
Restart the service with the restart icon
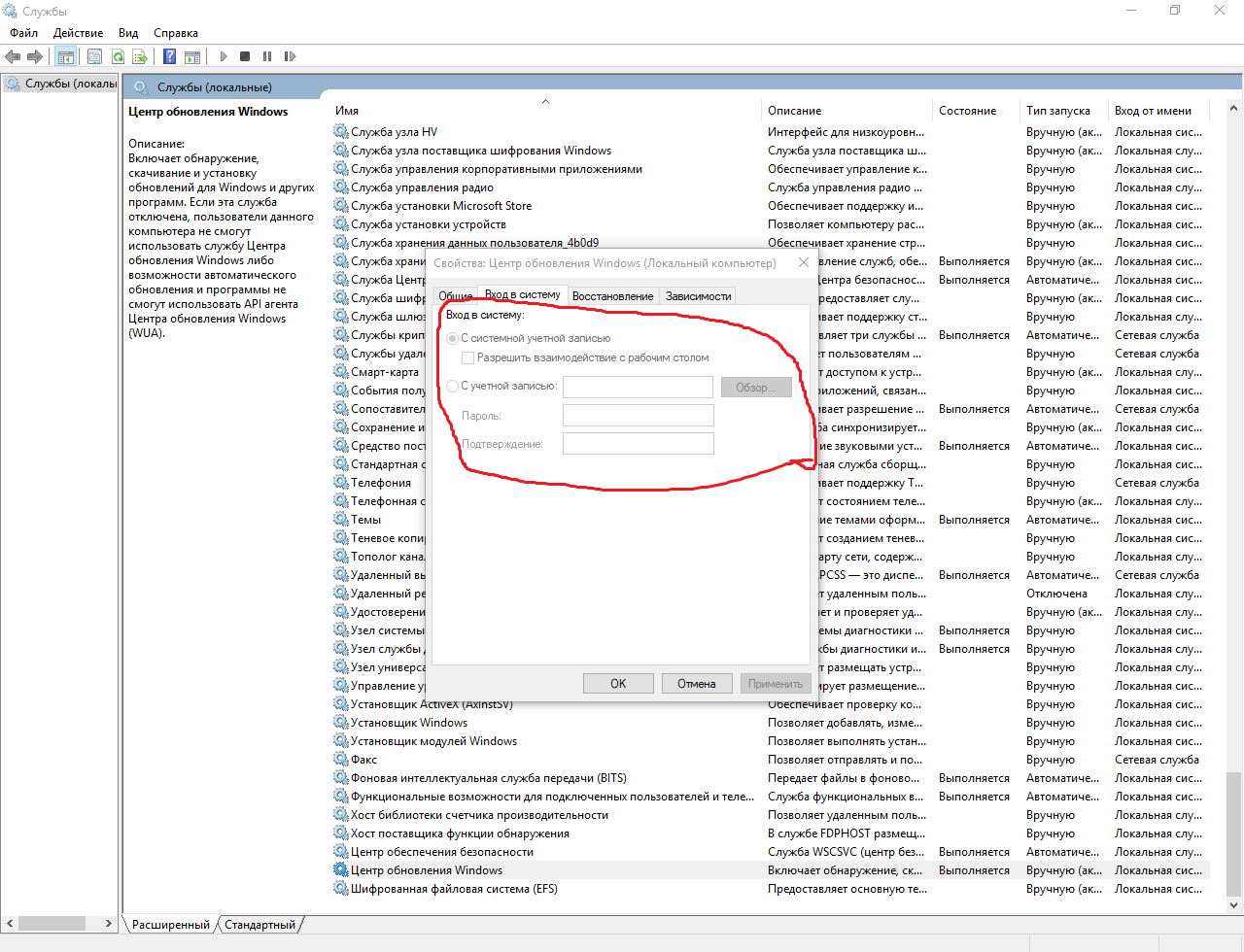coord(289,56)
